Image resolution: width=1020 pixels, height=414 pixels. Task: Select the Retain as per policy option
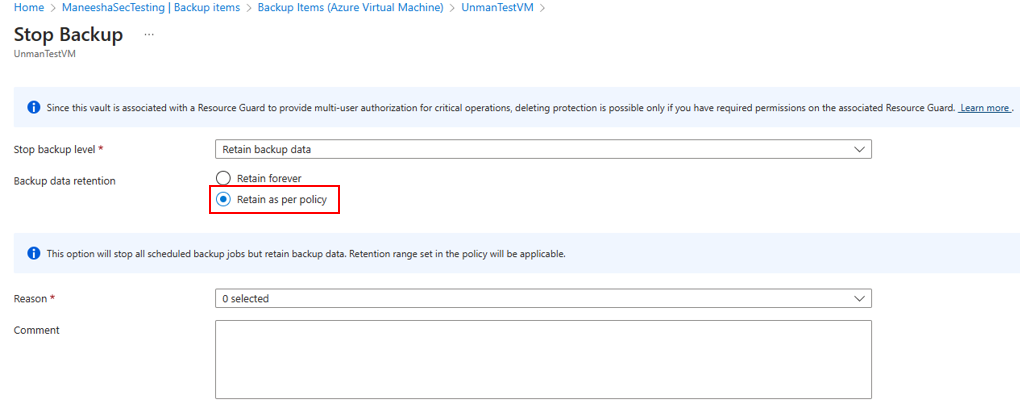coord(224,199)
